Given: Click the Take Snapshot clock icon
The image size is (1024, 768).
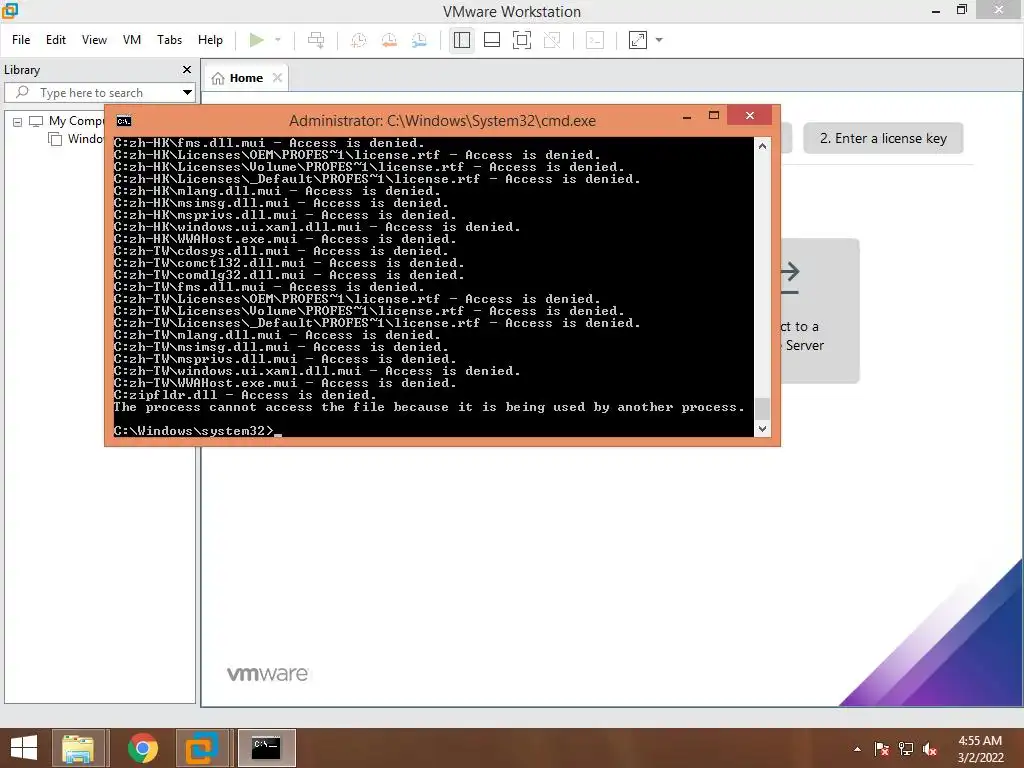Looking at the screenshot, I should tap(359, 40).
